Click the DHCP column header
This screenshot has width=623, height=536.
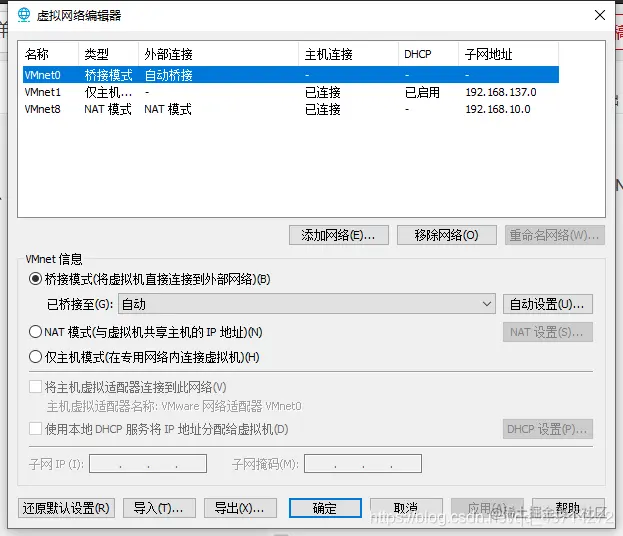[x=428, y=54]
